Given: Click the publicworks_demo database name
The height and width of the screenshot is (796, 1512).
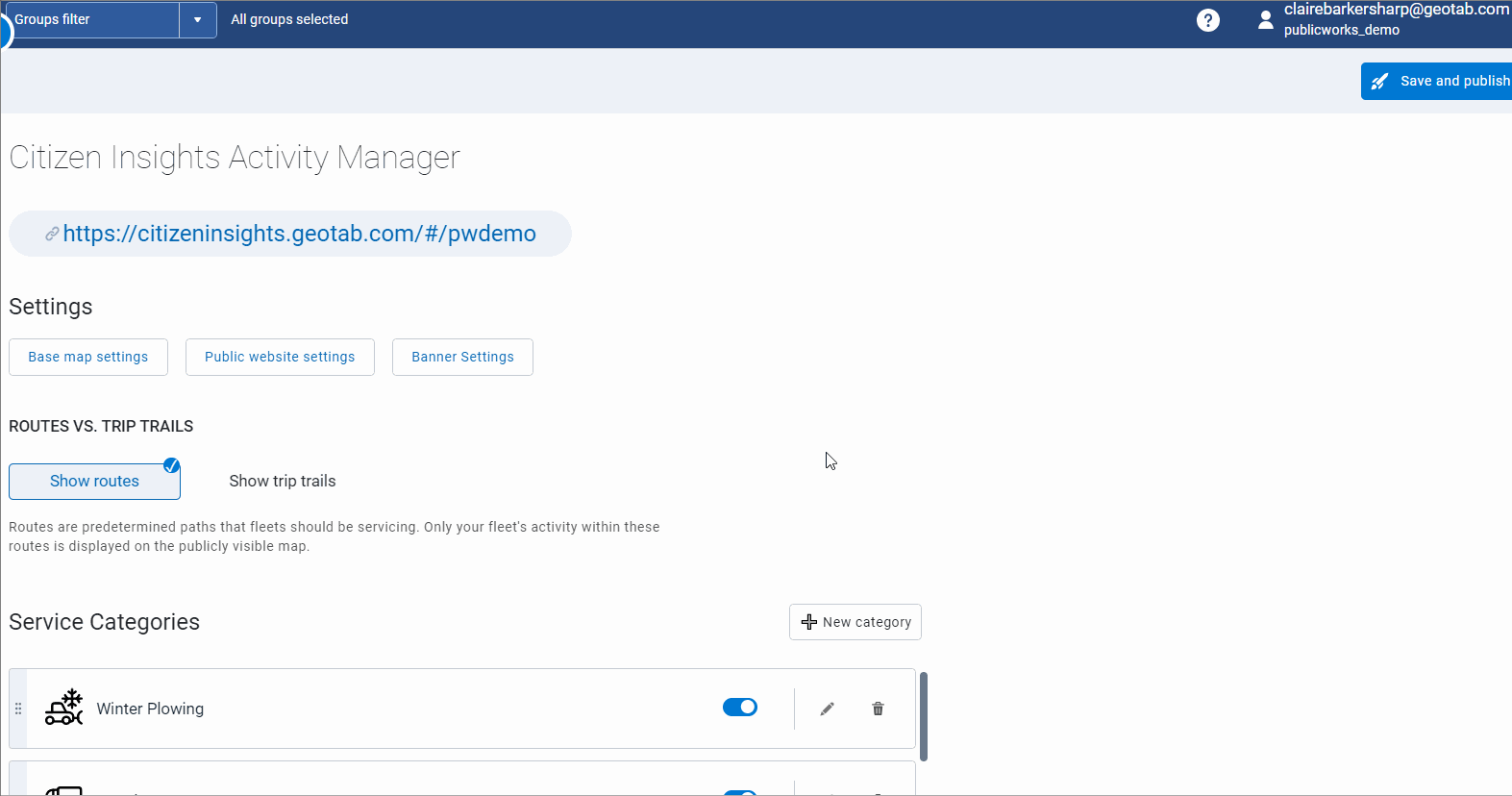Looking at the screenshot, I should tap(1342, 30).
